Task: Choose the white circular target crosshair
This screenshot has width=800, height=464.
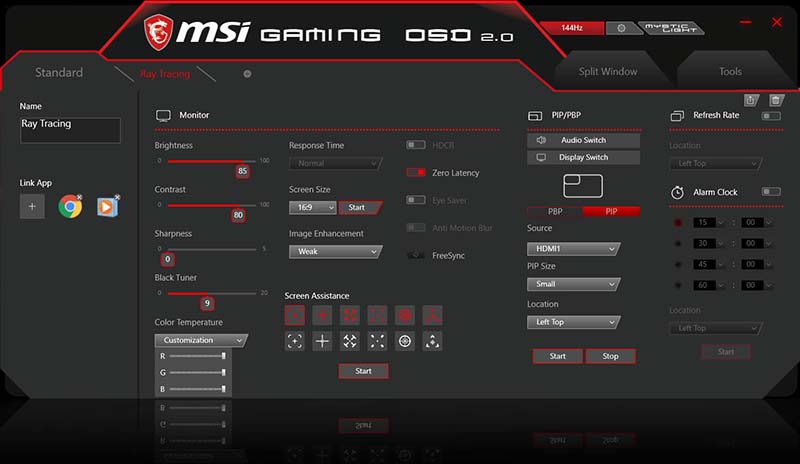Action: 405,341
